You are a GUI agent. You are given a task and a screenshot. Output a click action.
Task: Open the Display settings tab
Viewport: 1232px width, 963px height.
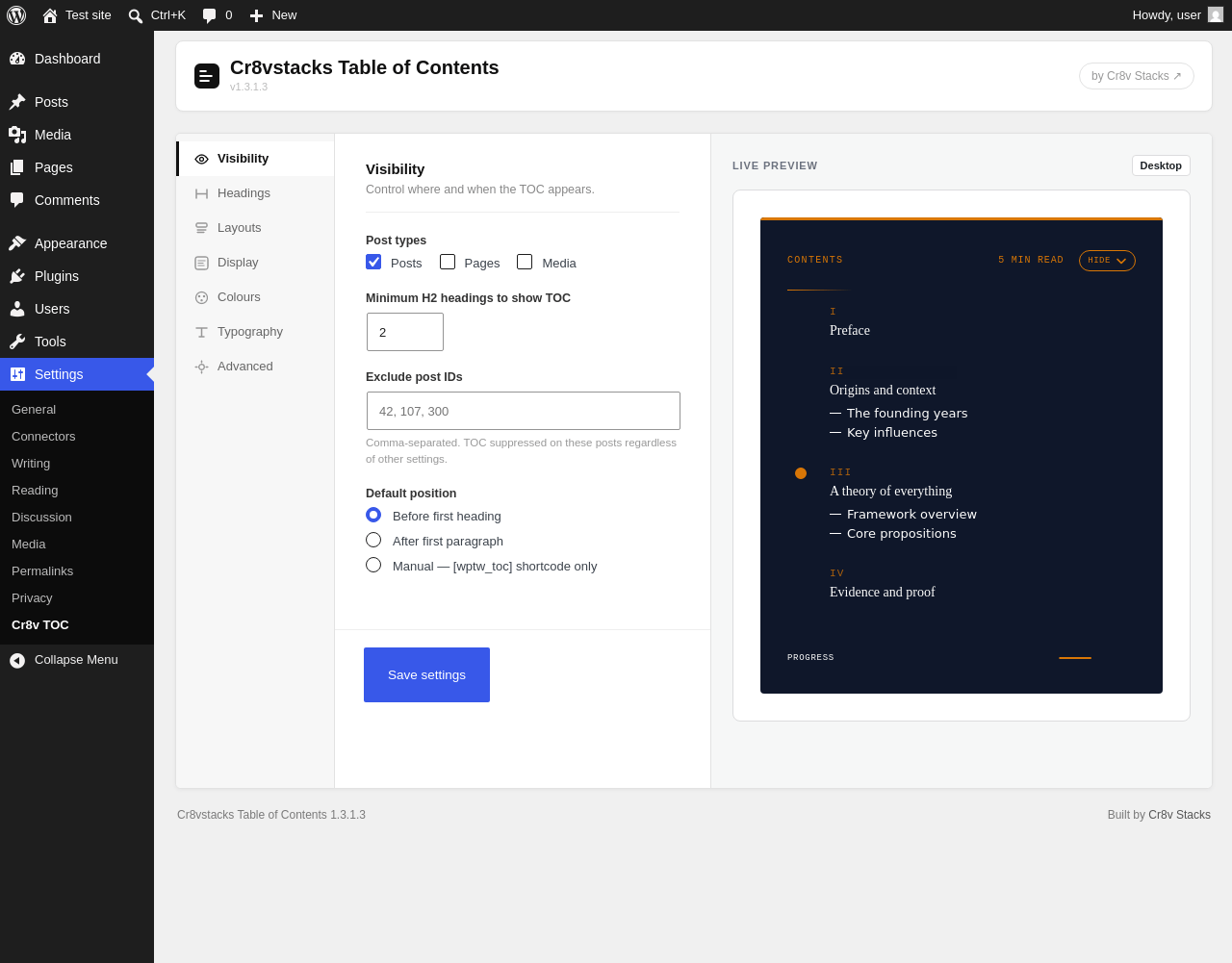(256, 263)
